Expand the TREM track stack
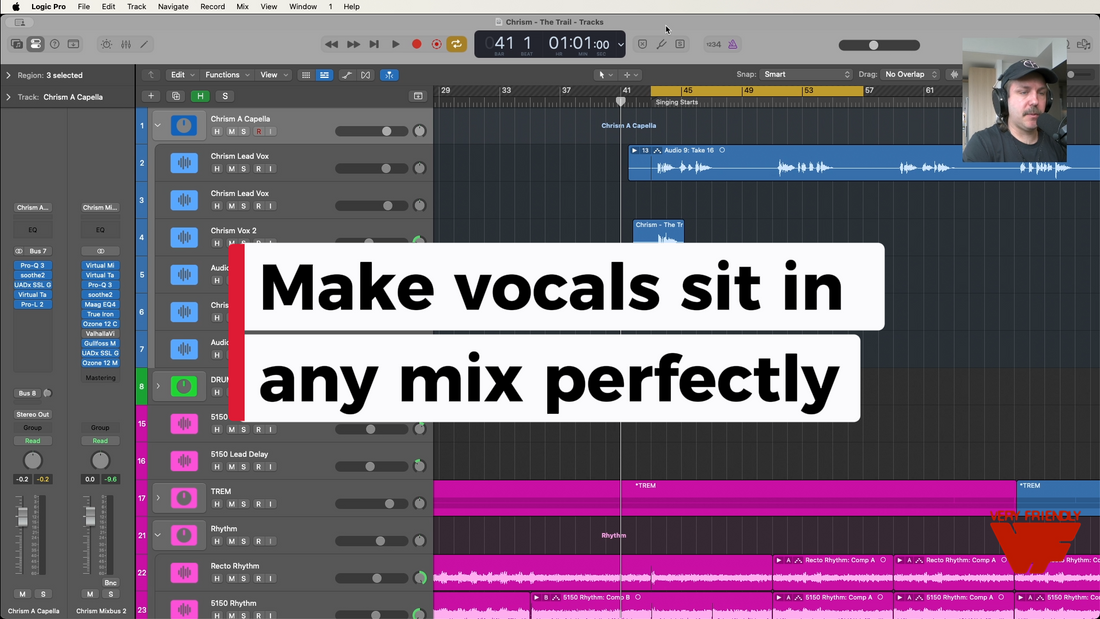Screen dimensions: 1100x619 (x=158, y=498)
